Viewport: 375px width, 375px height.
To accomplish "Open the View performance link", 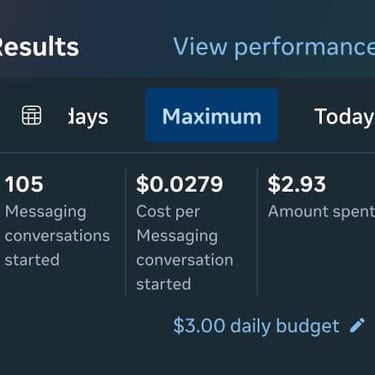I will coord(274,47).
